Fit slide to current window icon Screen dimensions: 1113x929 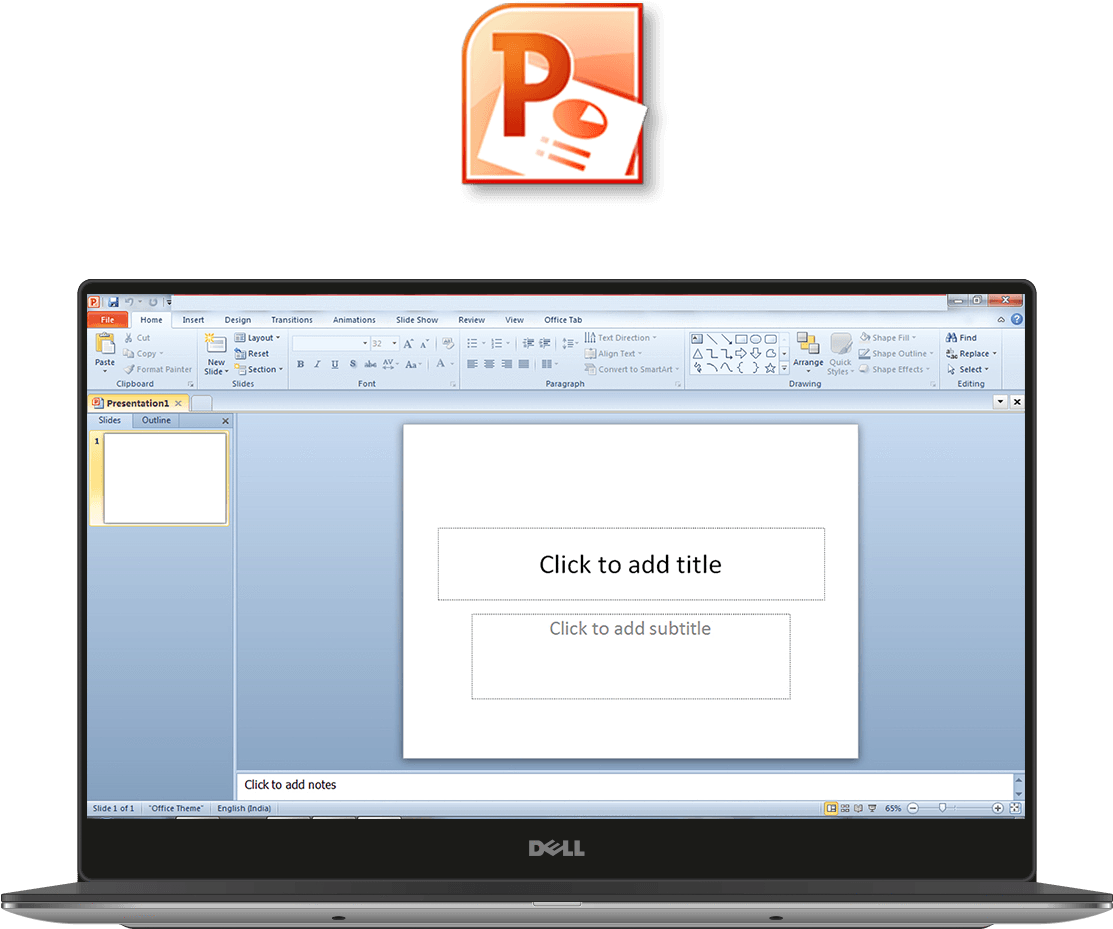pos(1016,808)
